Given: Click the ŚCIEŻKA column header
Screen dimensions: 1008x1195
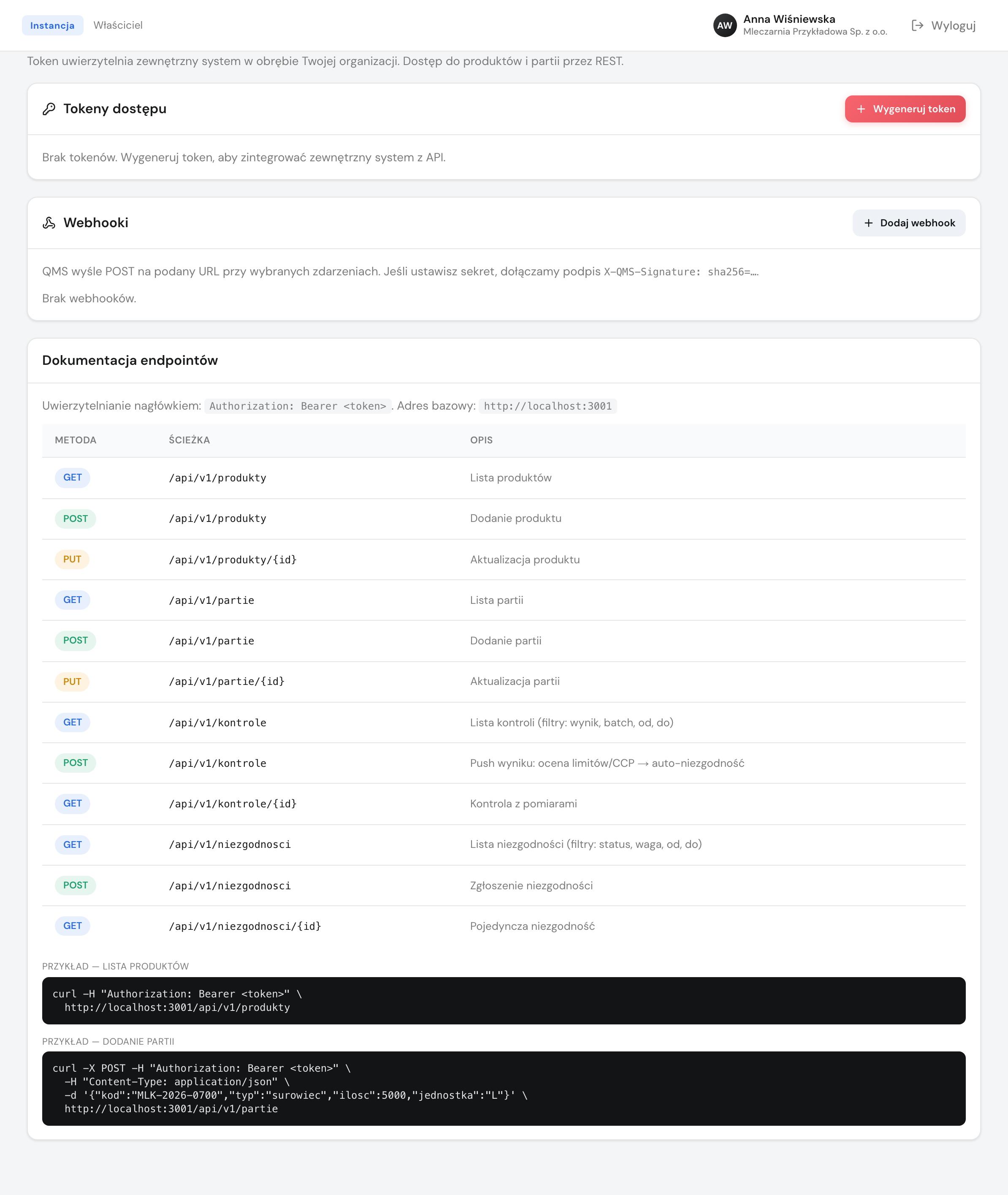Looking at the screenshot, I should pos(189,440).
